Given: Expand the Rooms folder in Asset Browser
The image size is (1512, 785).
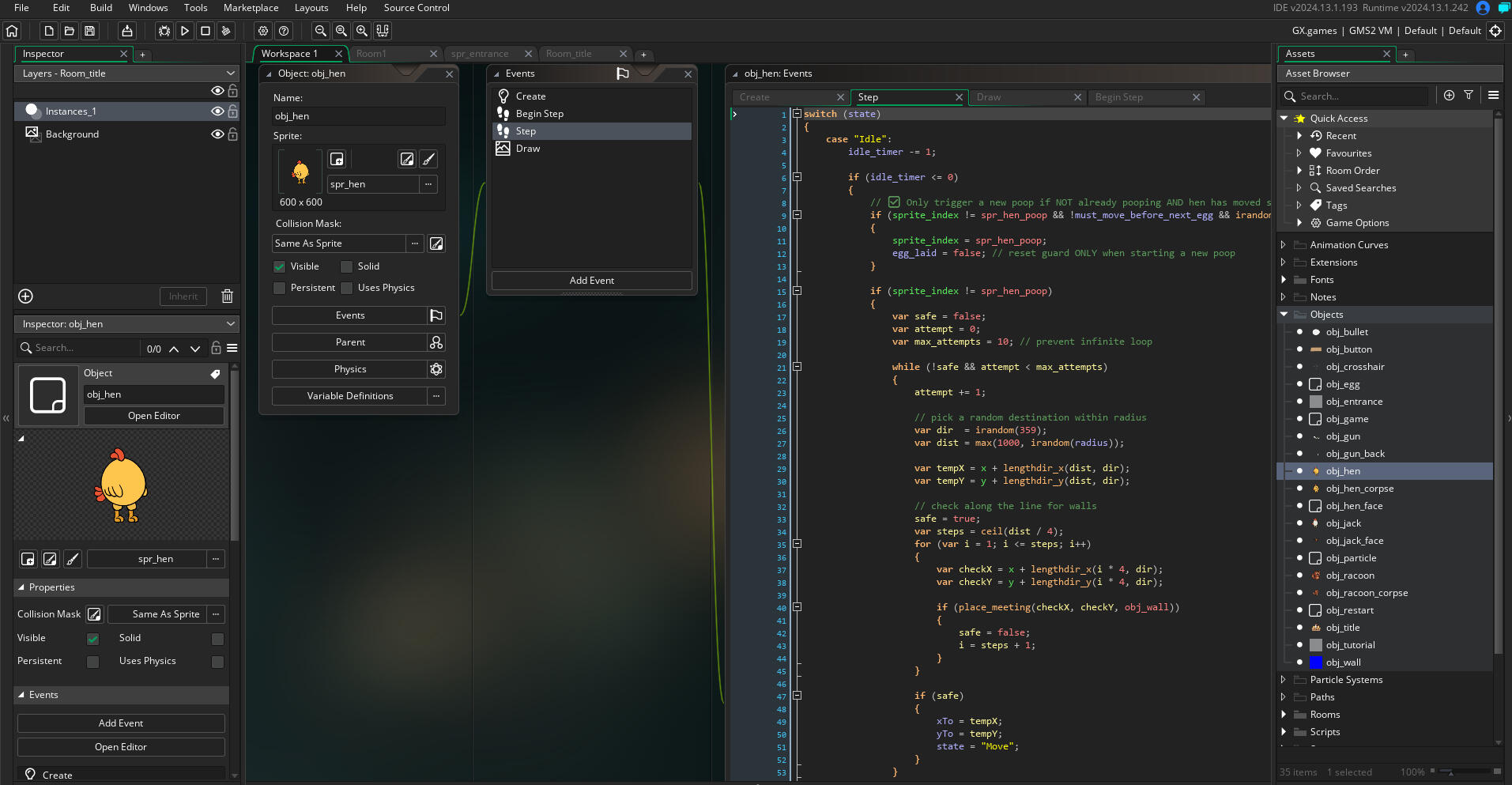Looking at the screenshot, I should tap(1284, 715).
